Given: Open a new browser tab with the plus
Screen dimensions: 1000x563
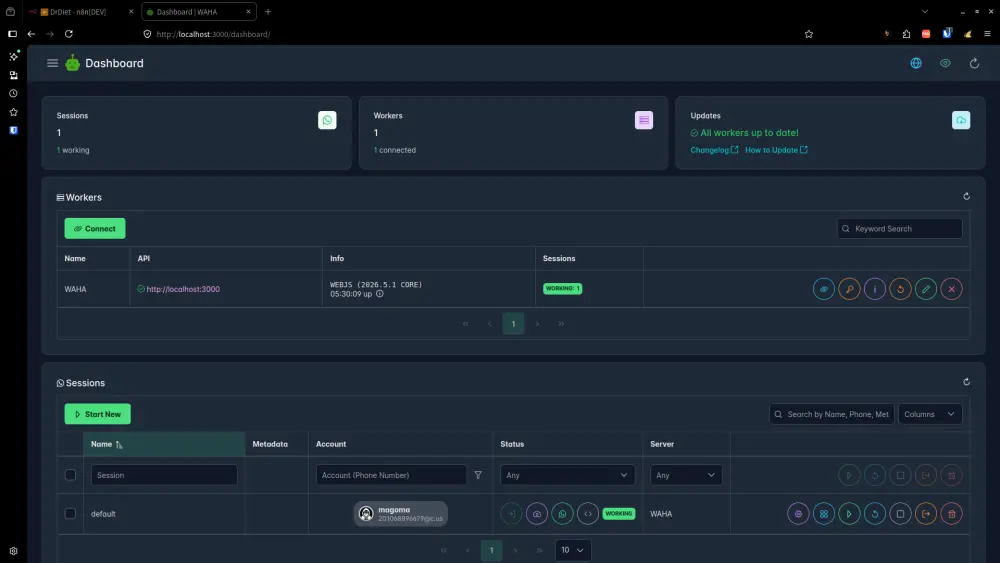Looking at the screenshot, I should coord(268,11).
